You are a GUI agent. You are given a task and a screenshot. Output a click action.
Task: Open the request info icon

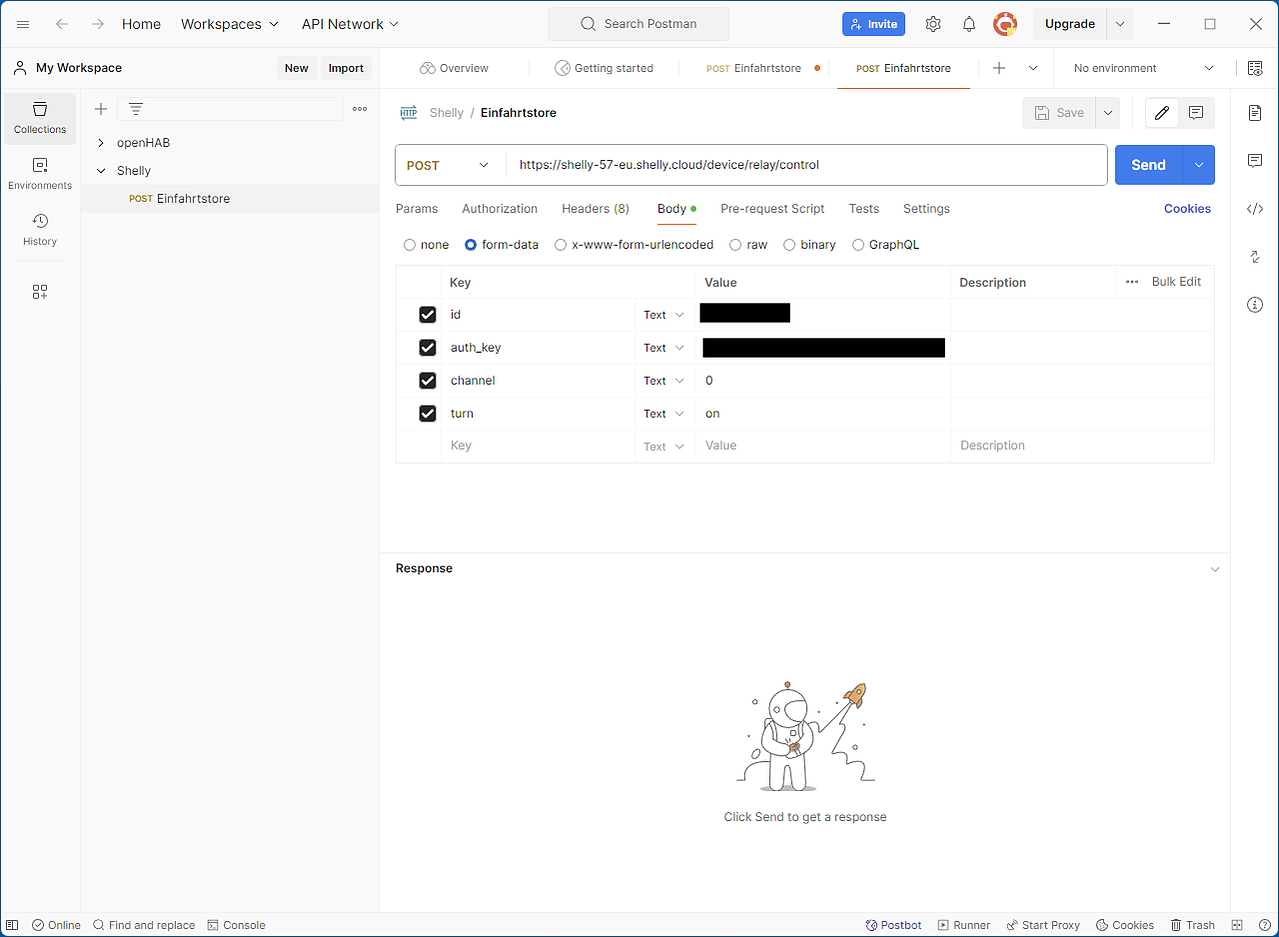(1255, 305)
